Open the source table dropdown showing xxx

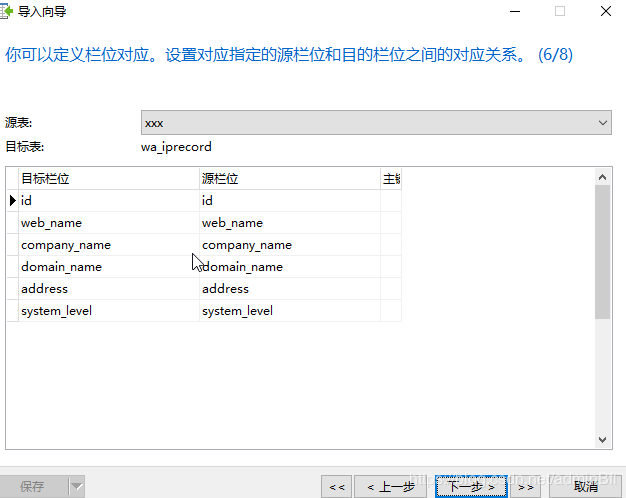tap(376, 123)
